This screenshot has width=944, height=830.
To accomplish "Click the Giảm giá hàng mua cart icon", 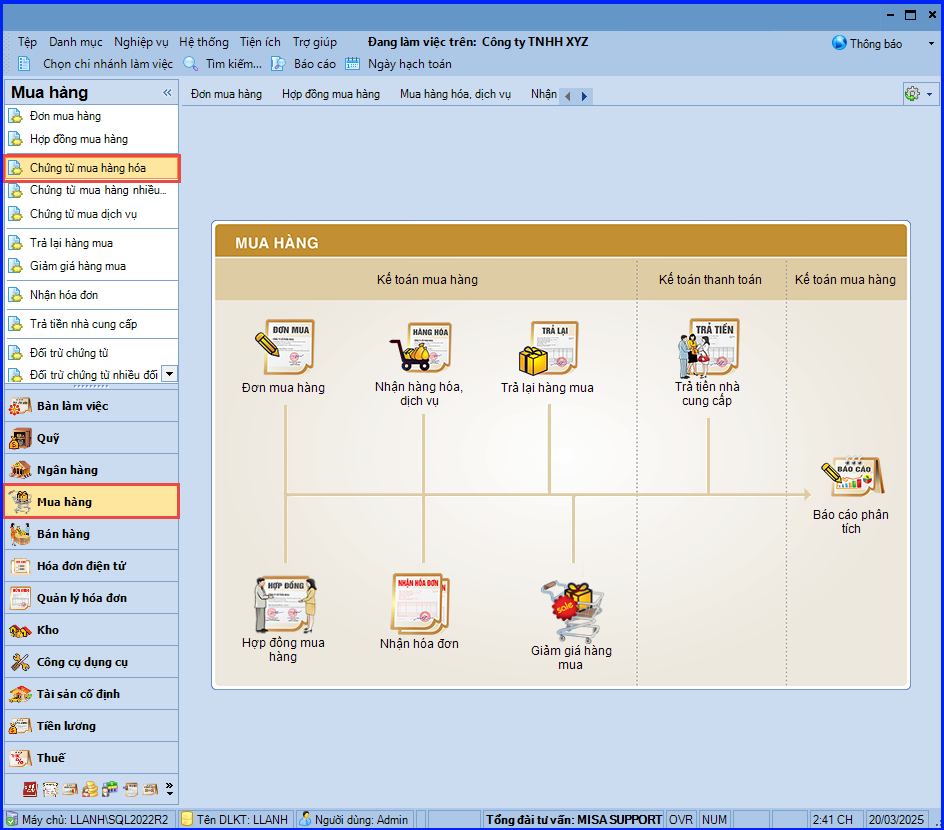I will (x=570, y=610).
